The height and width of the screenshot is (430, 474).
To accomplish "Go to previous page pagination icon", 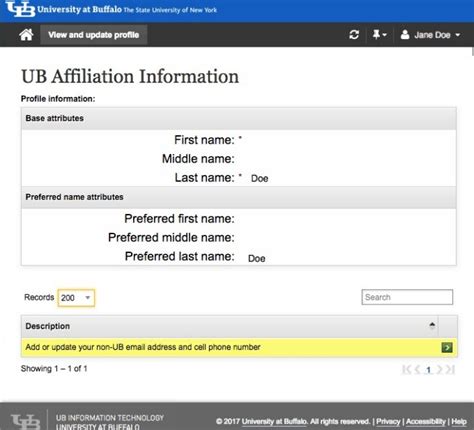I will [x=417, y=369].
